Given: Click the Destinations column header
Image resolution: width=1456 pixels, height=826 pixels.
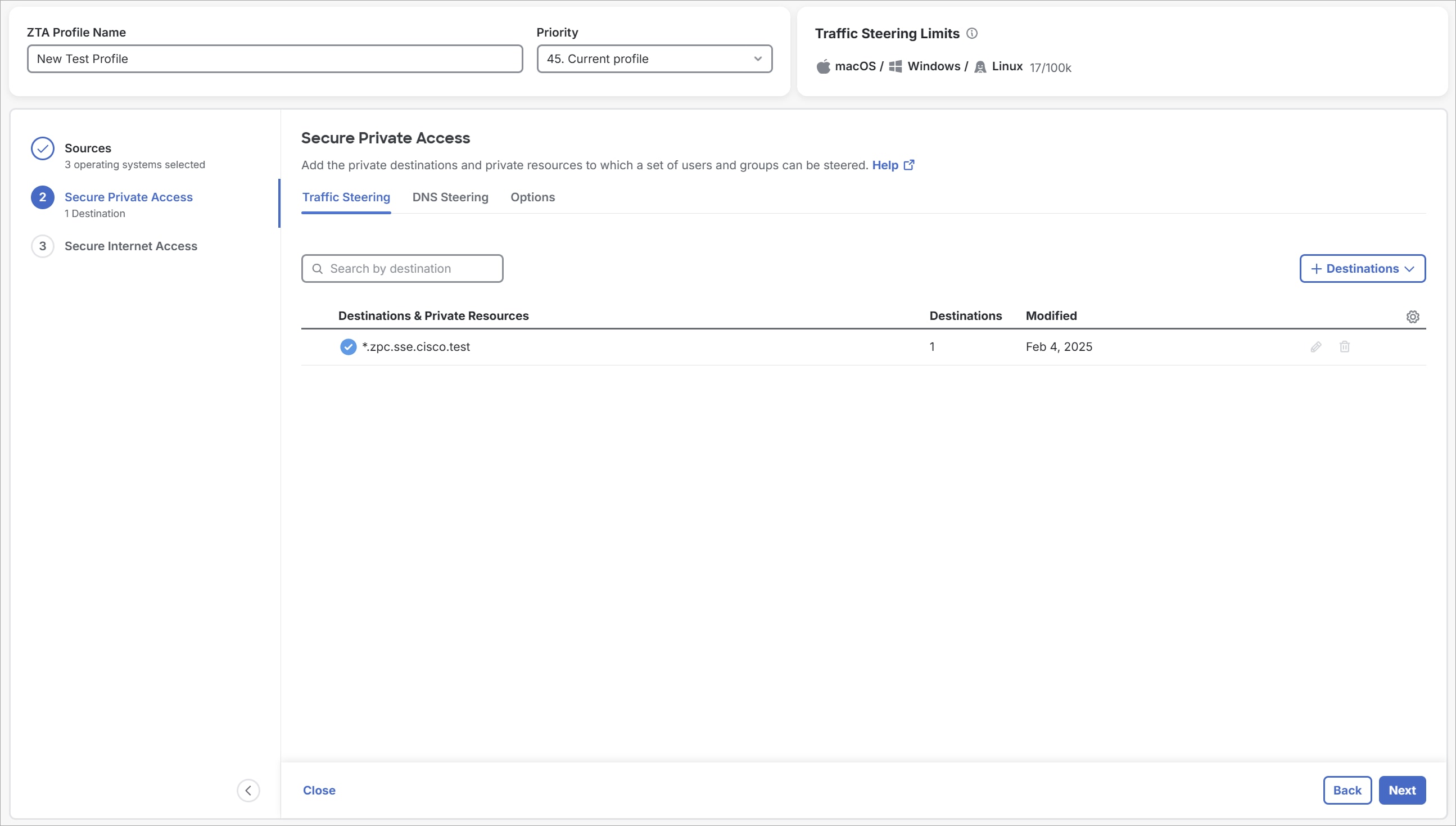Looking at the screenshot, I should [965, 316].
